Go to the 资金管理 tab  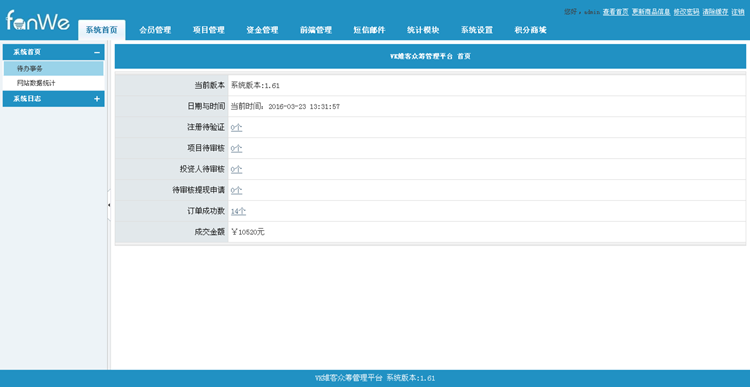tap(262, 30)
